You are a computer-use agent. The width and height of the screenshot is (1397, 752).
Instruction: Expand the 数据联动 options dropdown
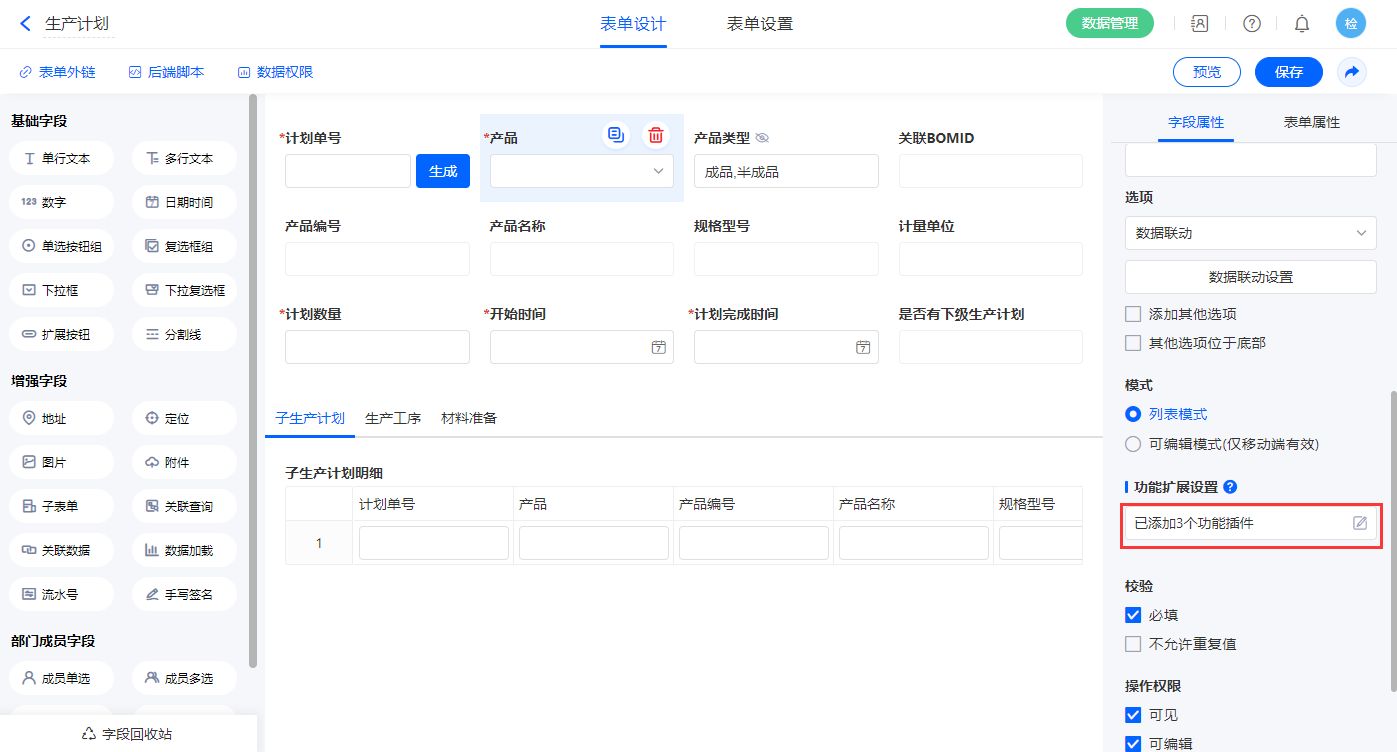pyautogui.click(x=1250, y=233)
